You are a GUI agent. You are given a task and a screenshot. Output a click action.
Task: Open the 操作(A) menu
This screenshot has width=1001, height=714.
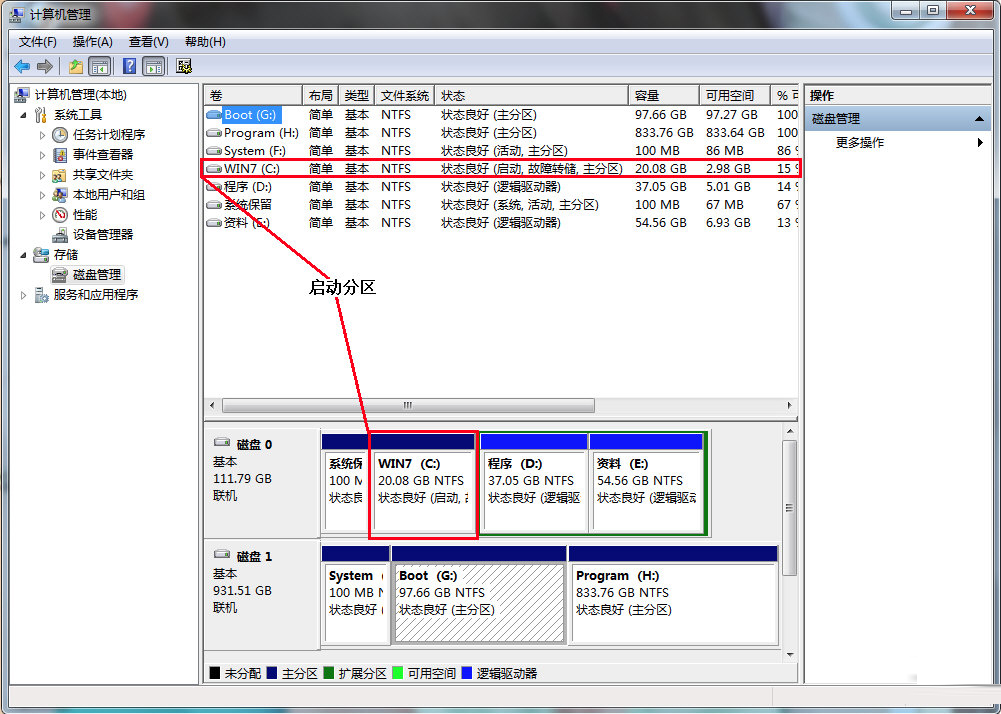(92, 42)
